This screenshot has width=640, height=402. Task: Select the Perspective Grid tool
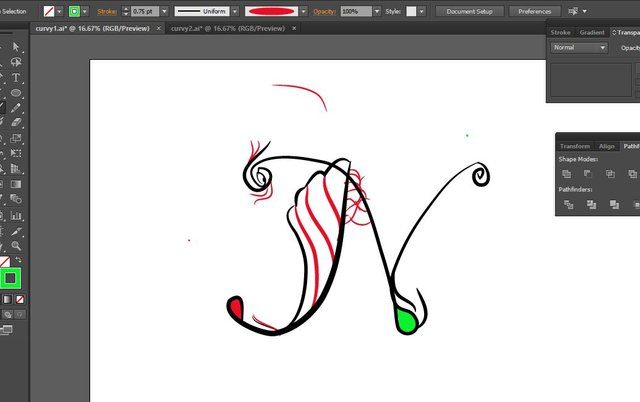[x=16, y=169]
